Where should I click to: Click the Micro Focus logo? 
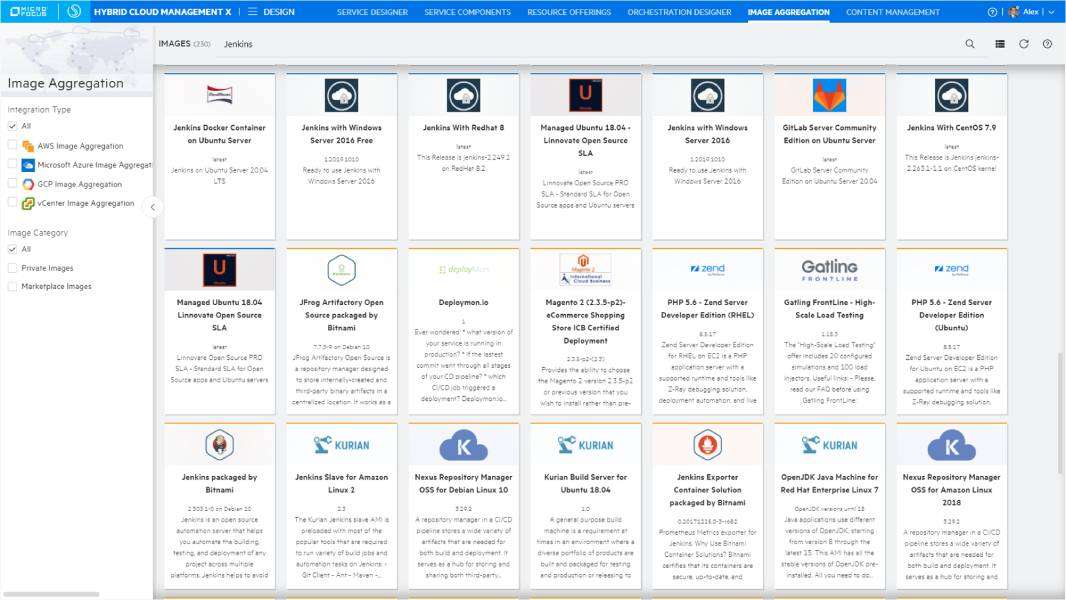[26, 12]
